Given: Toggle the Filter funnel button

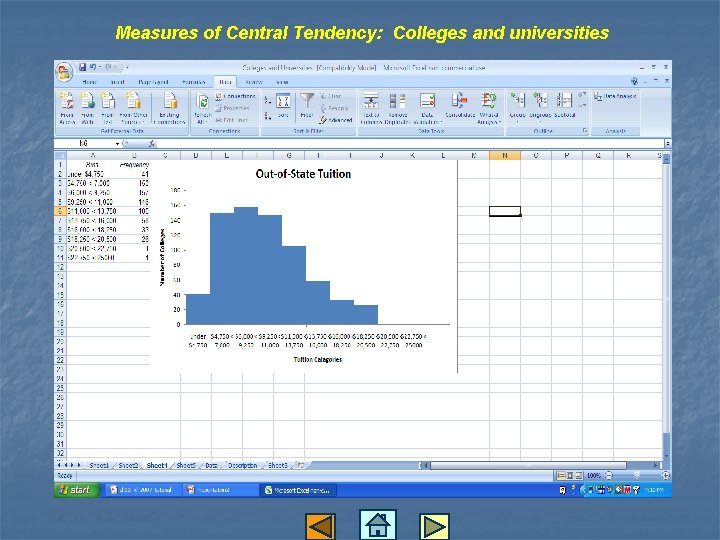Looking at the screenshot, I should coord(307,106).
